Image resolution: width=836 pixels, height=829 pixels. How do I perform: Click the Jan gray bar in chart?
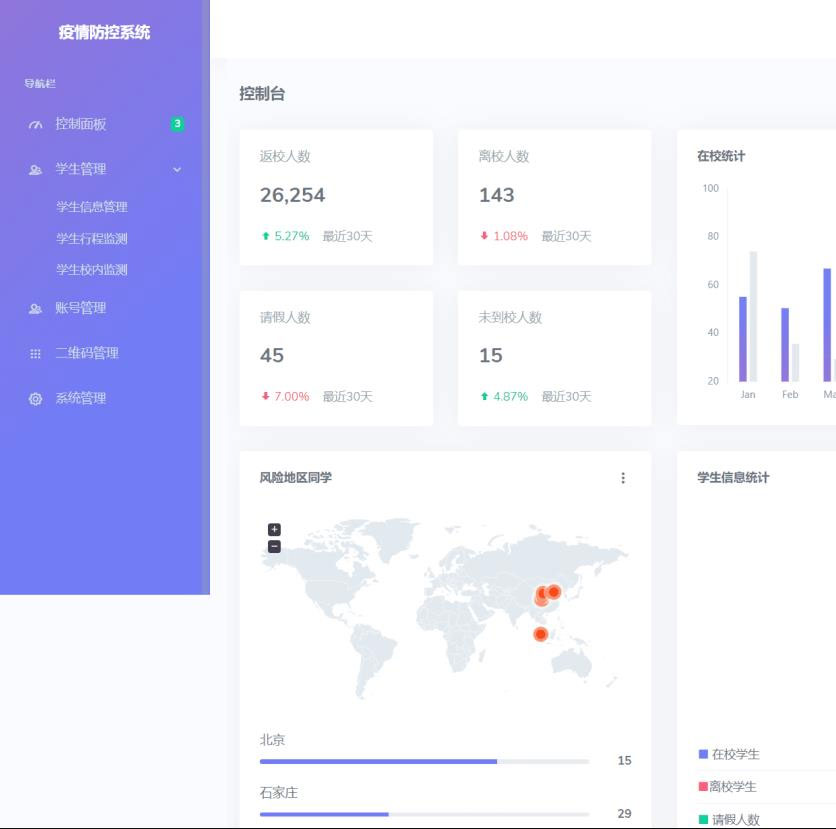[753, 317]
